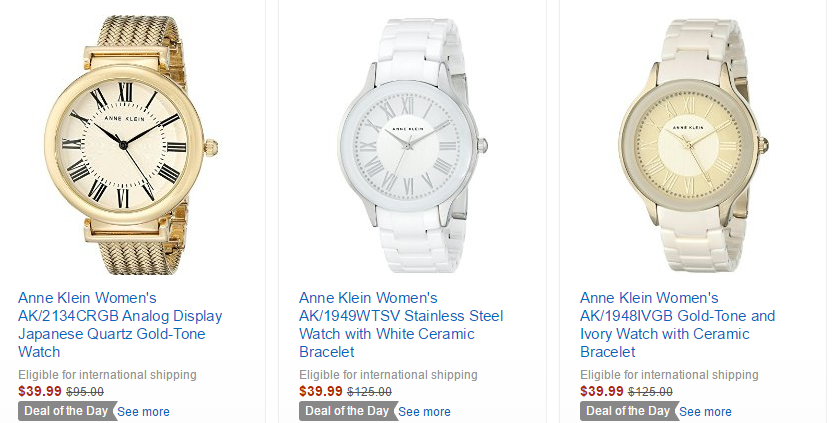The height and width of the screenshot is (423, 833).
Task: Click the crossed-out $125.00 price of the white watch
Action: (x=369, y=392)
